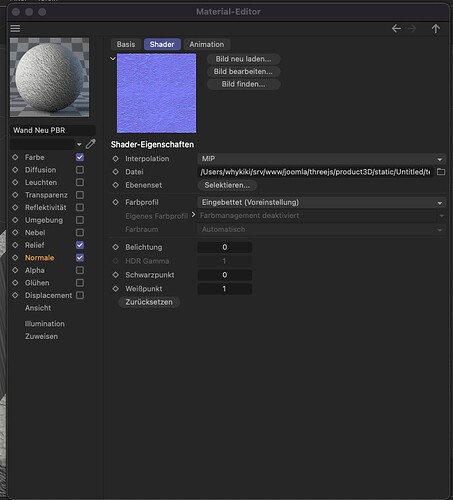Open the Farbprofil dropdown
The width and height of the screenshot is (453, 500).
321,203
